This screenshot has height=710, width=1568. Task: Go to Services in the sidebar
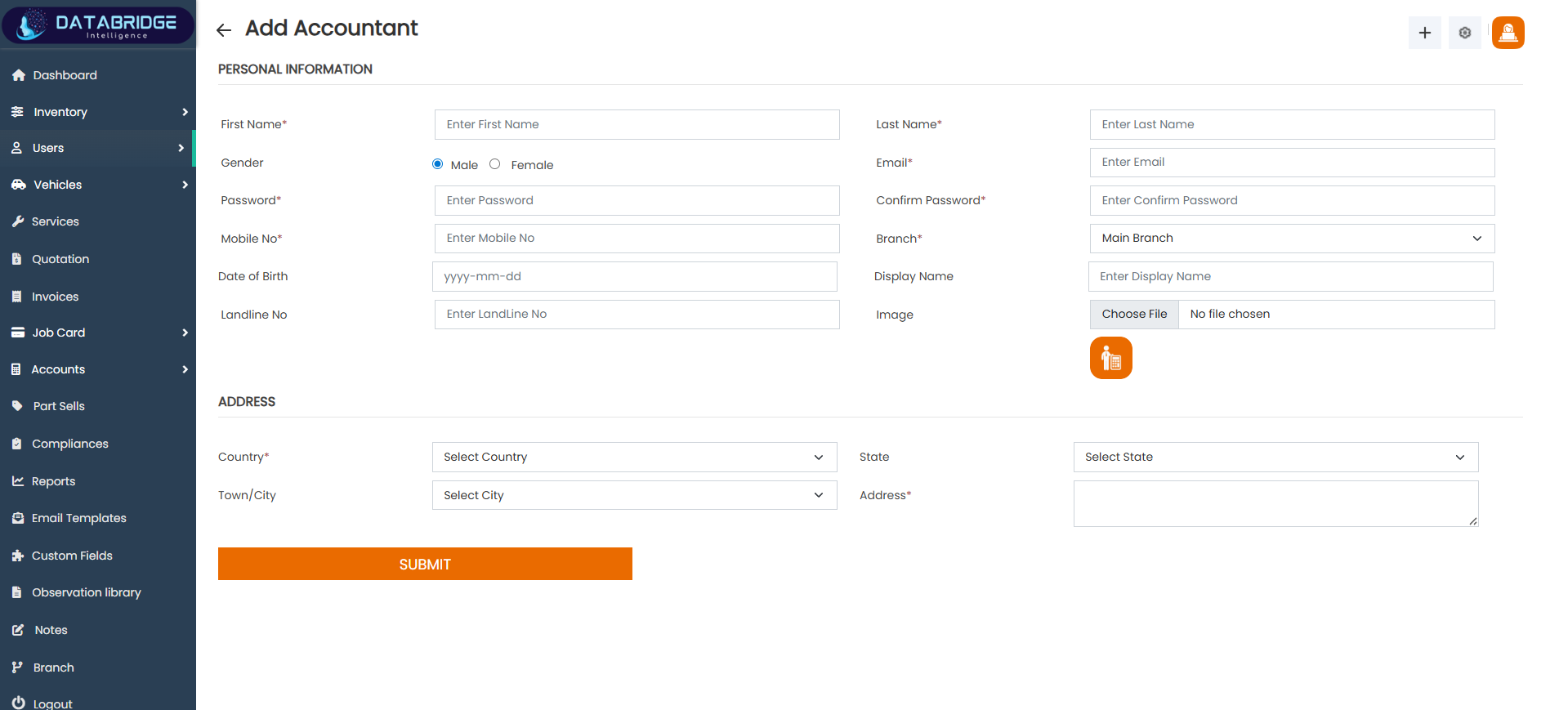click(56, 221)
